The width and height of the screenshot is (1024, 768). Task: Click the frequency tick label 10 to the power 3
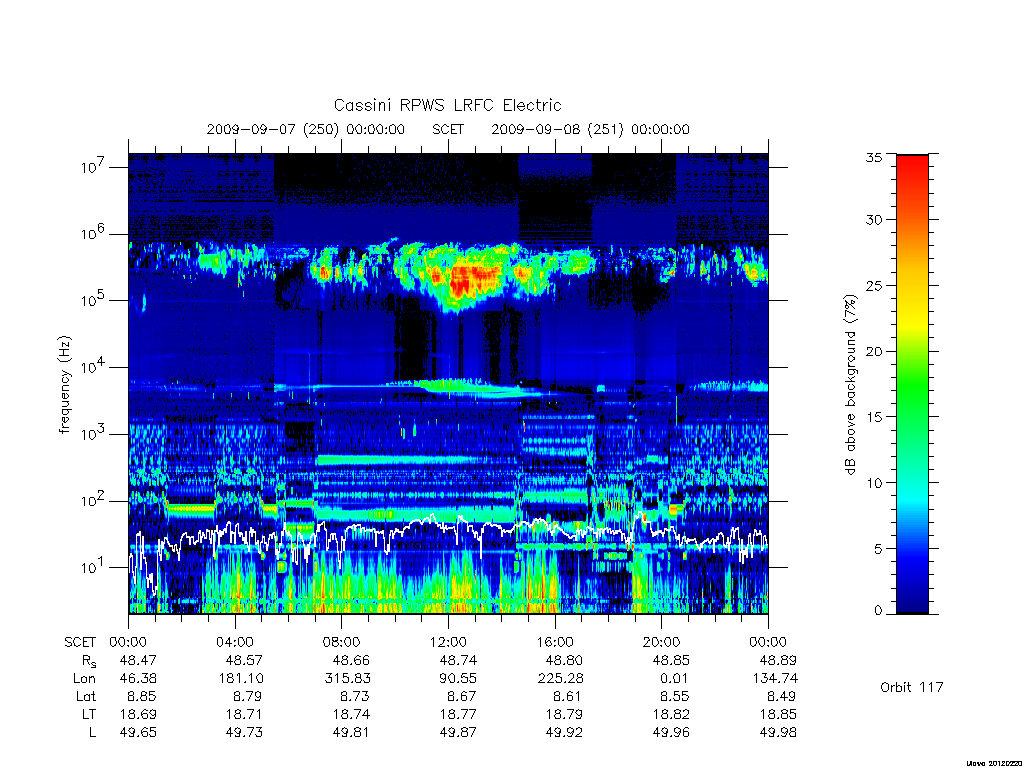pos(93,434)
